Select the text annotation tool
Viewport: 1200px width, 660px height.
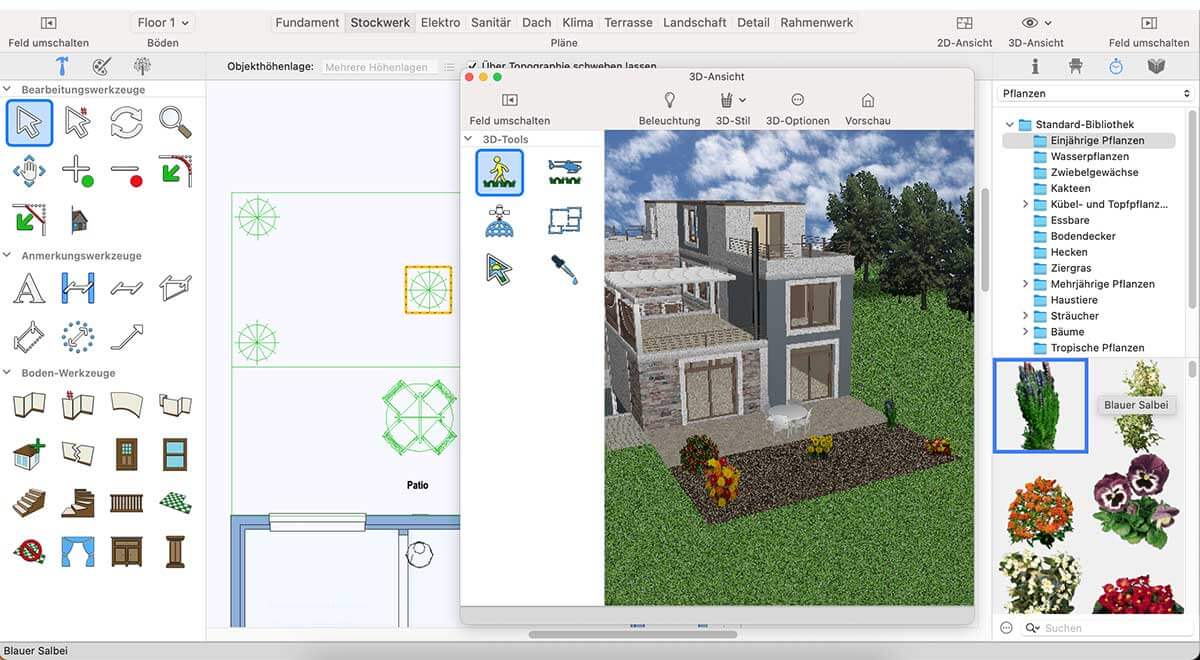pos(29,289)
